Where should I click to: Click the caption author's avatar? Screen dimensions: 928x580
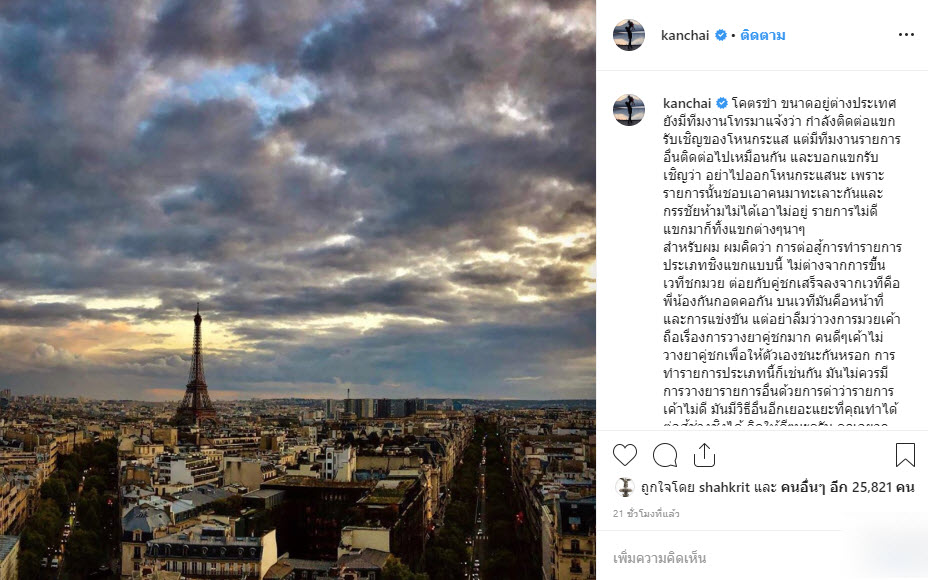[x=629, y=110]
